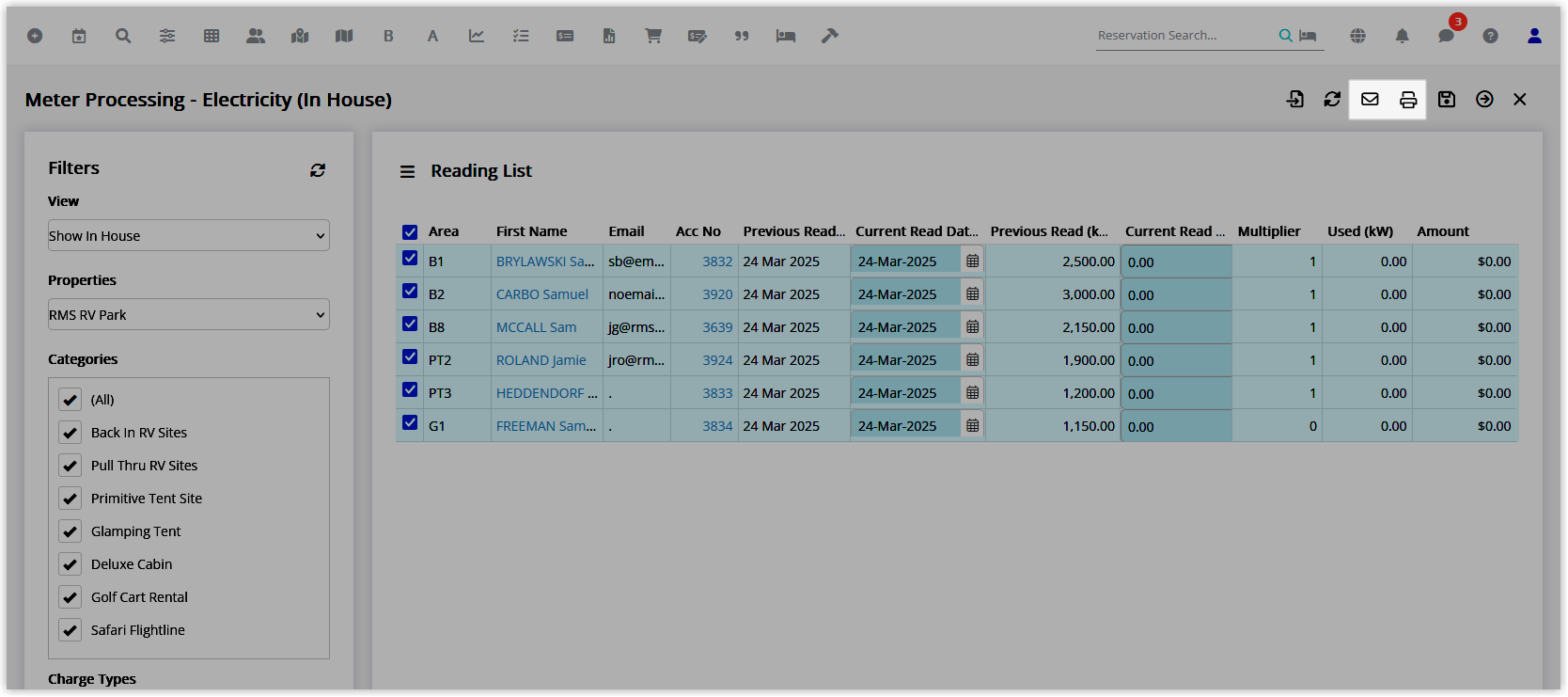Open account number 3834 link
This screenshot has width=1568, height=697.
pos(717,426)
